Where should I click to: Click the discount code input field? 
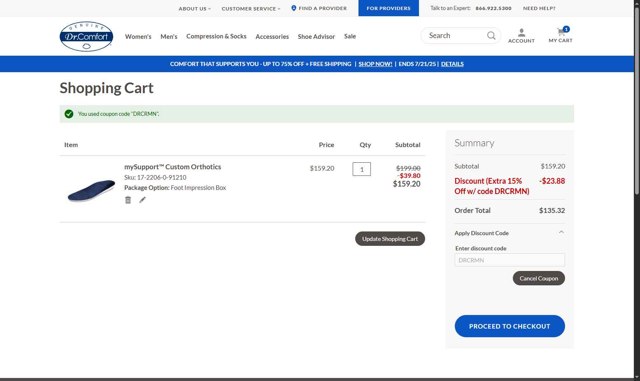click(509, 260)
